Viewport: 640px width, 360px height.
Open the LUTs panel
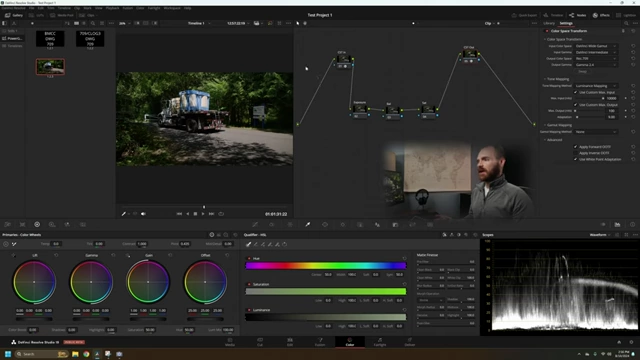36,15
